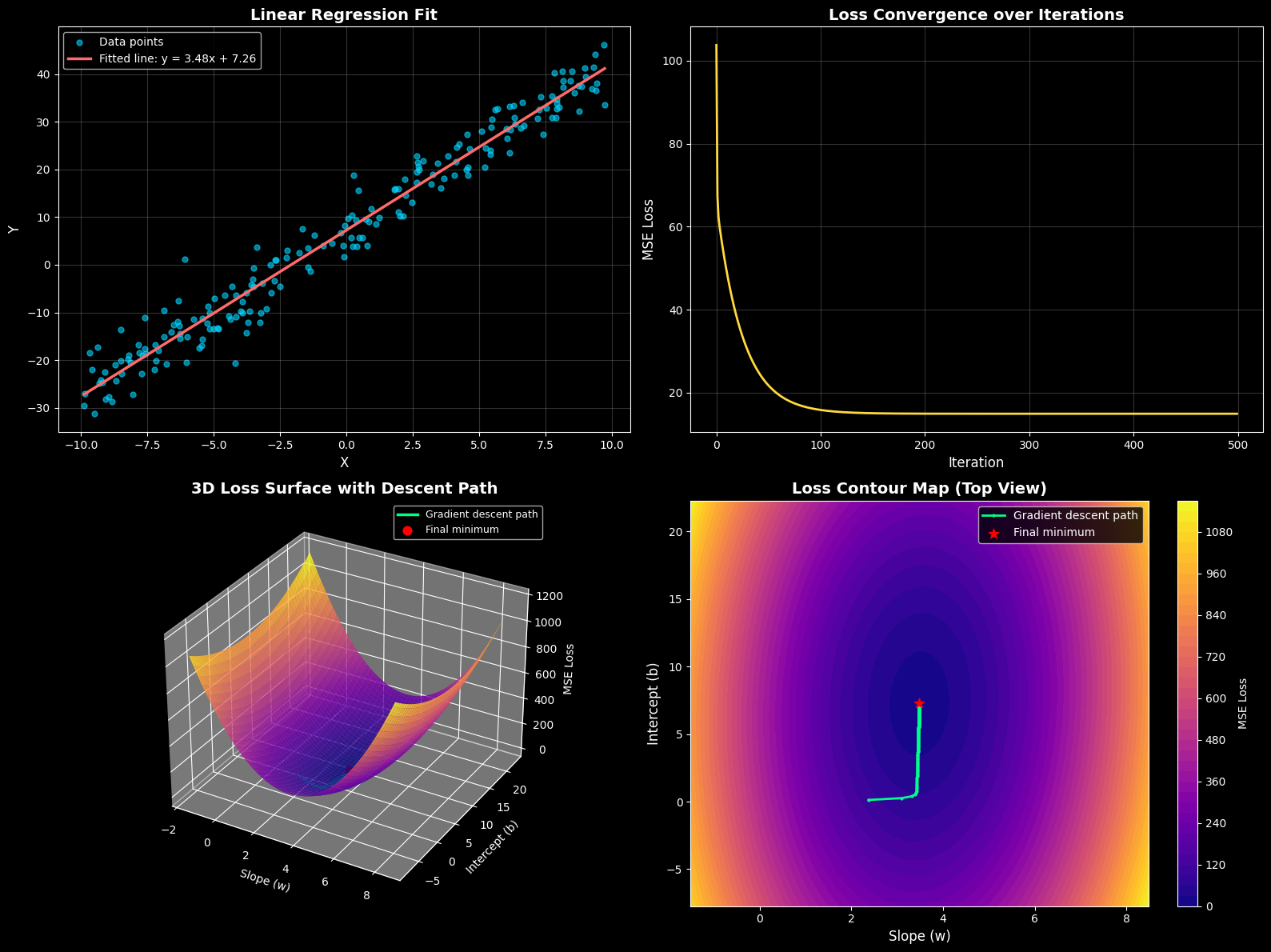The width and height of the screenshot is (1271, 952).
Task: Select the "Data points" legend entry
Action: [x=131, y=42]
